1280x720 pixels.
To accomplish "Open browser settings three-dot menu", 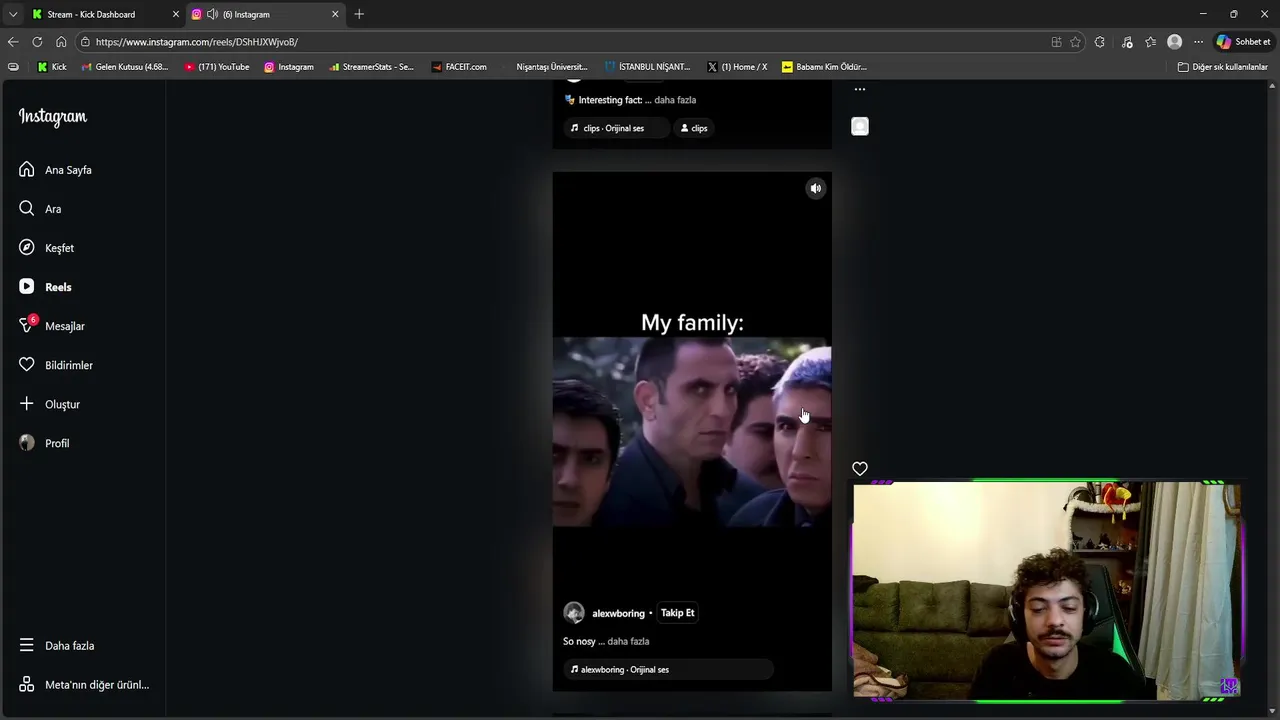I will [x=1198, y=42].
